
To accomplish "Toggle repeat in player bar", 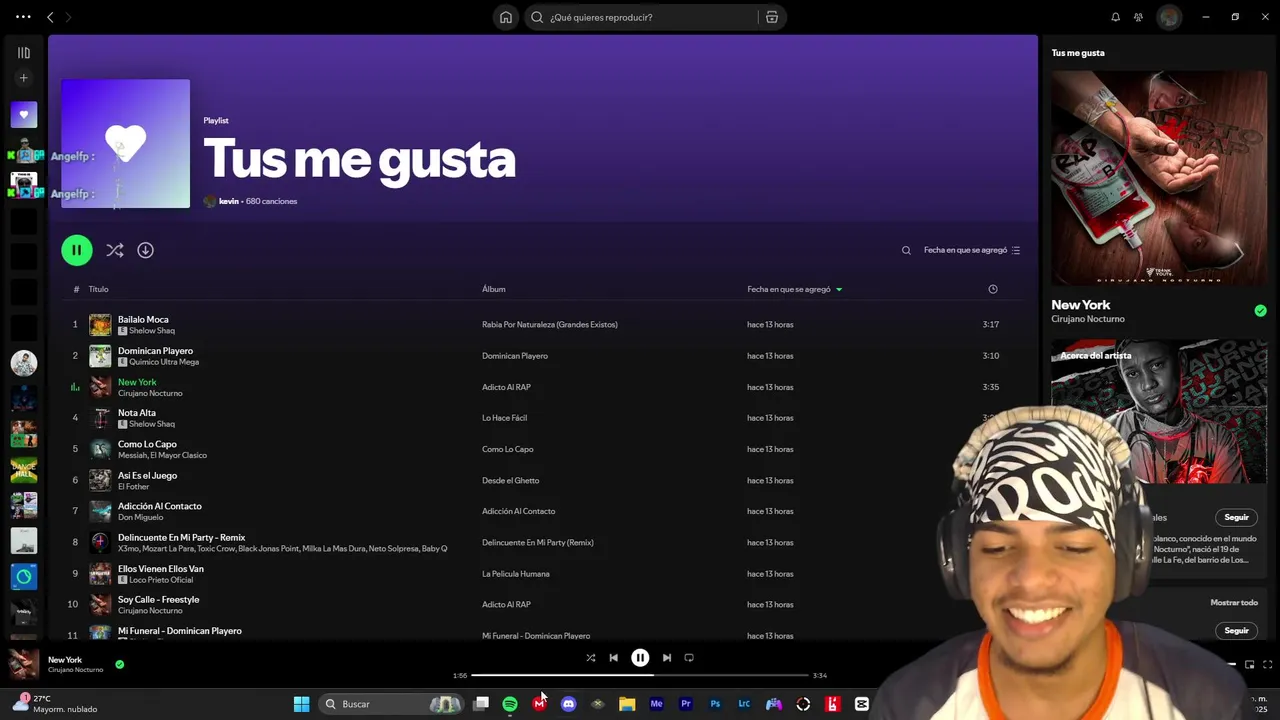I will click(689, 658).
